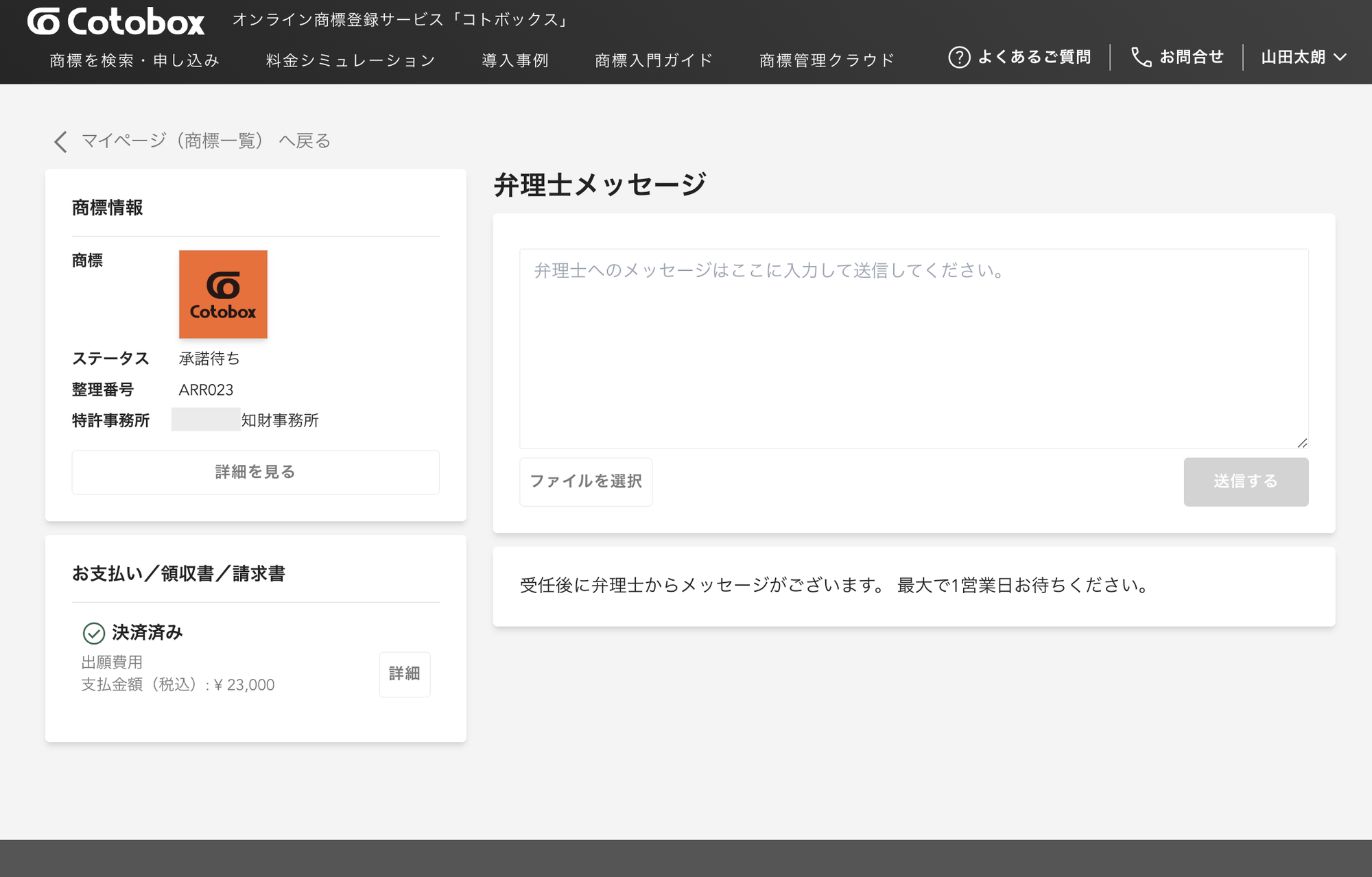This screenshot has width=1372, height=877.
Task: Open 商標入門ガイド menu item
Action: (654, 60)
